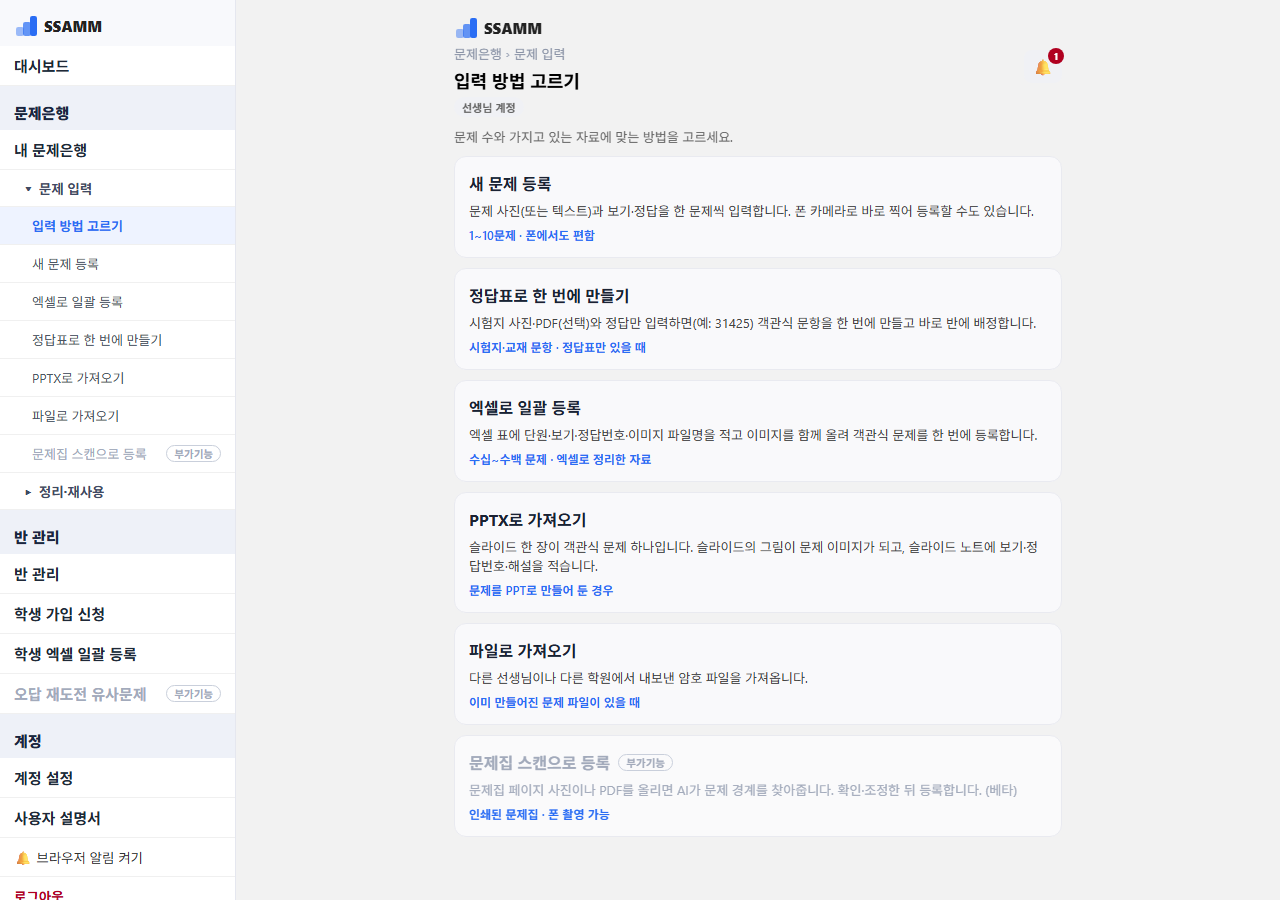Collapse the 문제 입력 tree section
Viewport: 1280px width, 900px height.
117,188
